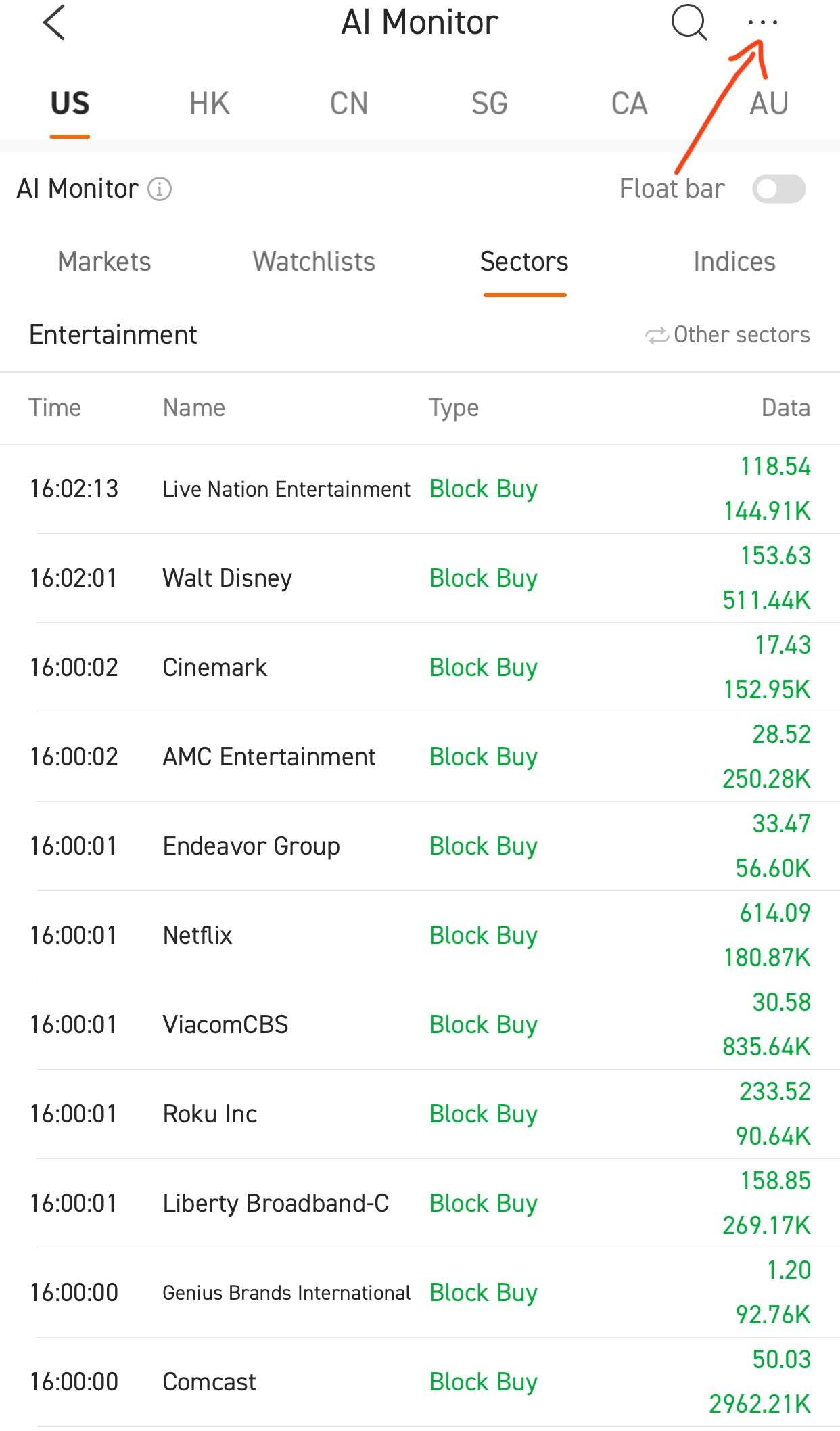Tap the back arrow icon
This screenshot has width=840, height=1431.
(x=54, y=22)
